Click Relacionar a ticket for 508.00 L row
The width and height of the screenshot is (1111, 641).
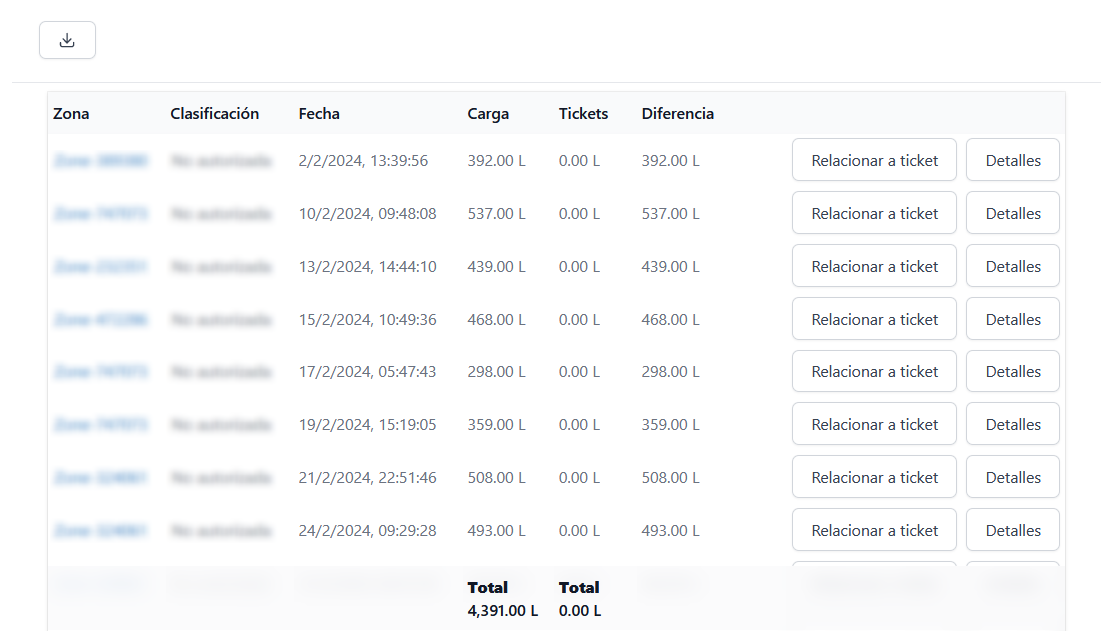click(x=874, y=477)
